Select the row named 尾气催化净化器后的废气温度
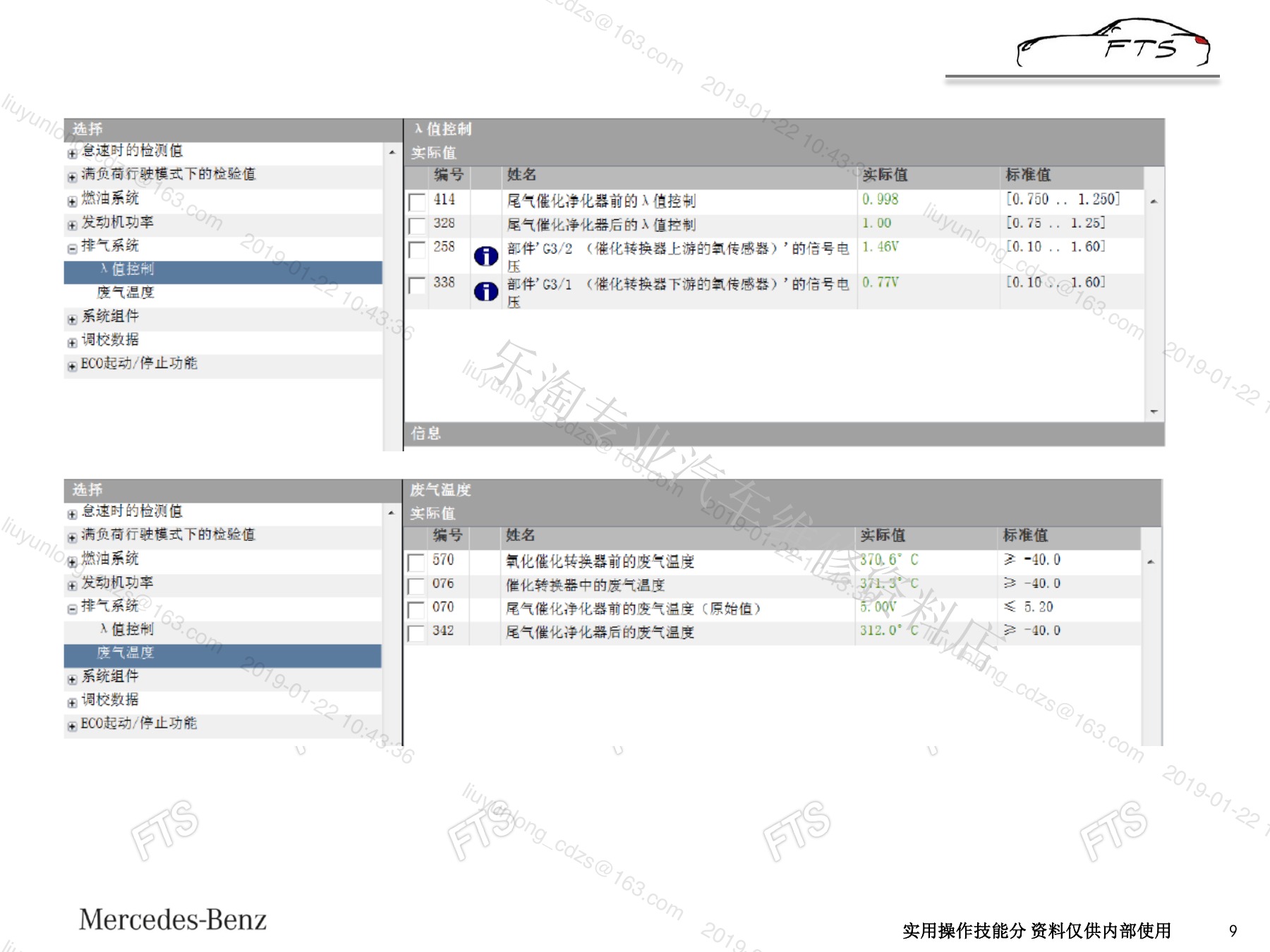The image size is (1270, 952). (773, 633)
